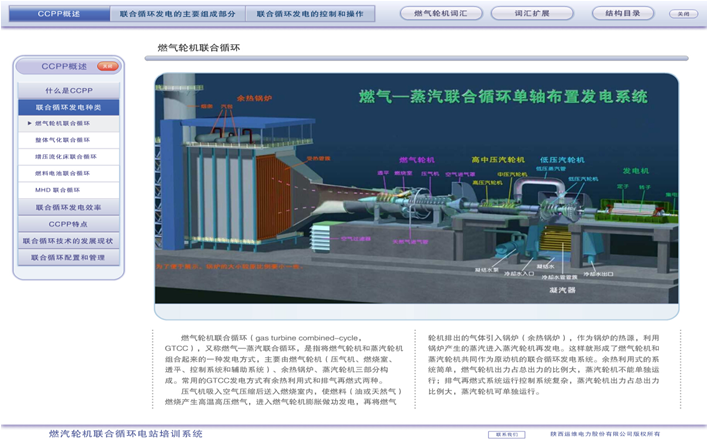Expand the 联合循环发电效率 section
Viewport: 708px width, 444px height.
pyautogui.click(x=68, y=207)
